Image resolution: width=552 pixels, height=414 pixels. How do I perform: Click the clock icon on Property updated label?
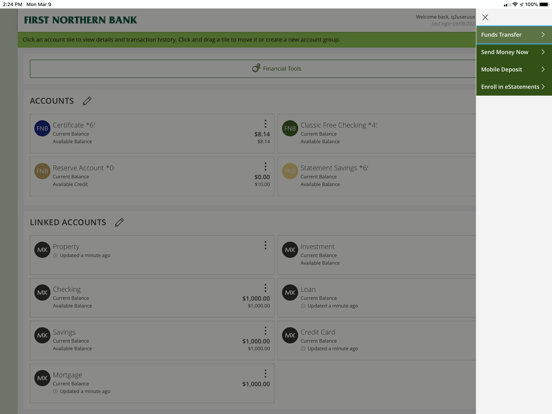(x=55, y=255)
